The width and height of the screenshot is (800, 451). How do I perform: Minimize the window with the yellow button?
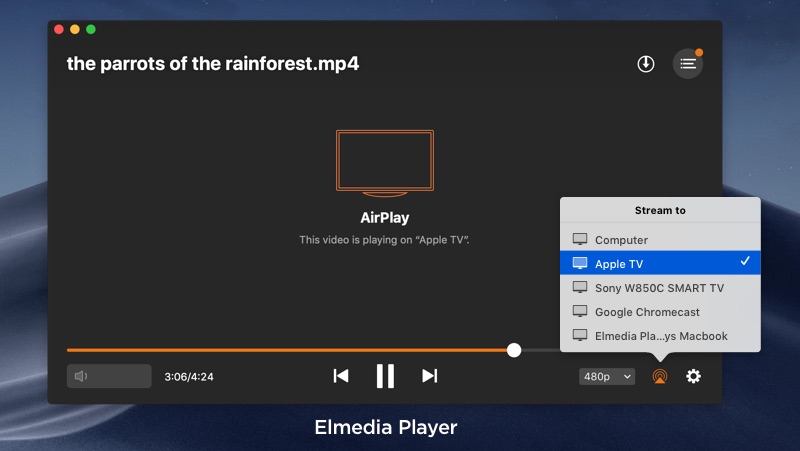click(74, 29)
